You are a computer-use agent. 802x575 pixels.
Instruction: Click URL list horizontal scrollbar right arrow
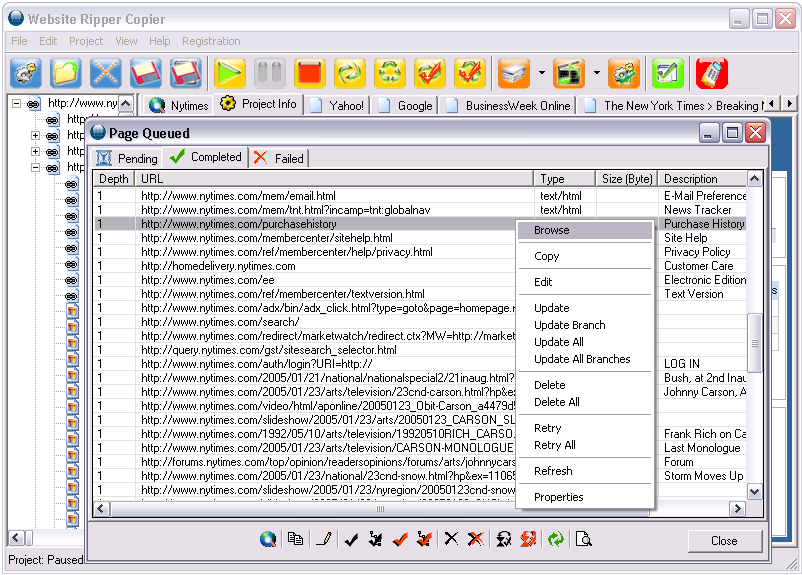pyautogui.click(x=737, y=508)
